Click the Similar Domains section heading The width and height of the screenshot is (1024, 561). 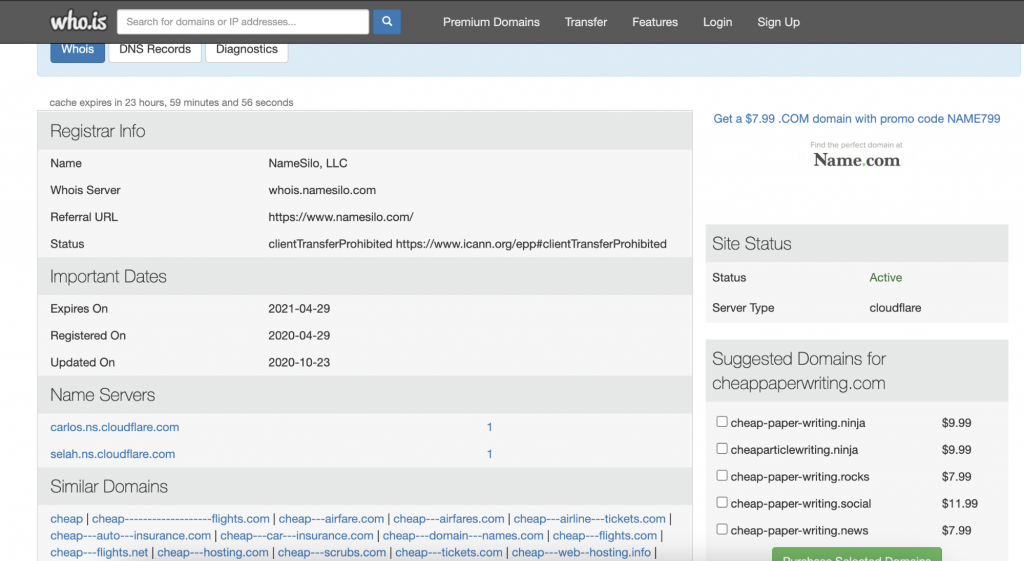[109, 487]
